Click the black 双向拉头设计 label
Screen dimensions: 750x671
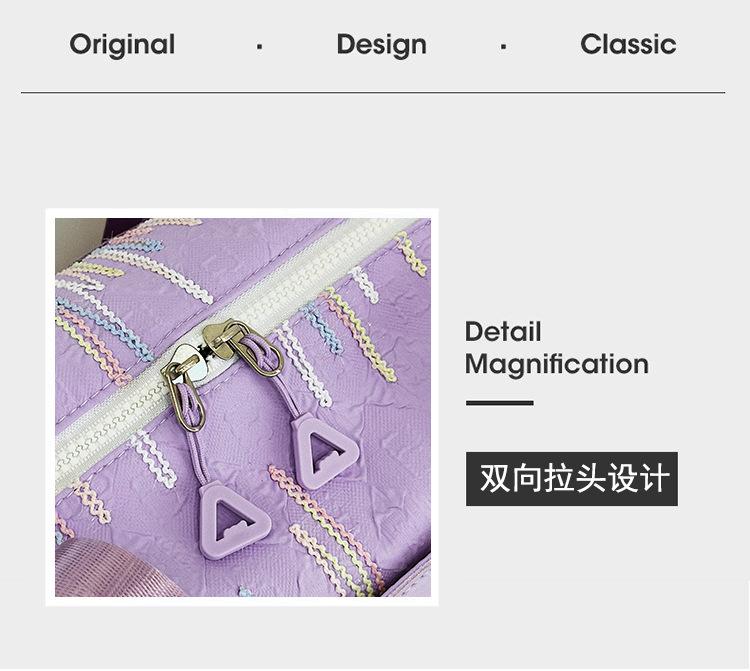click(572, 479)
